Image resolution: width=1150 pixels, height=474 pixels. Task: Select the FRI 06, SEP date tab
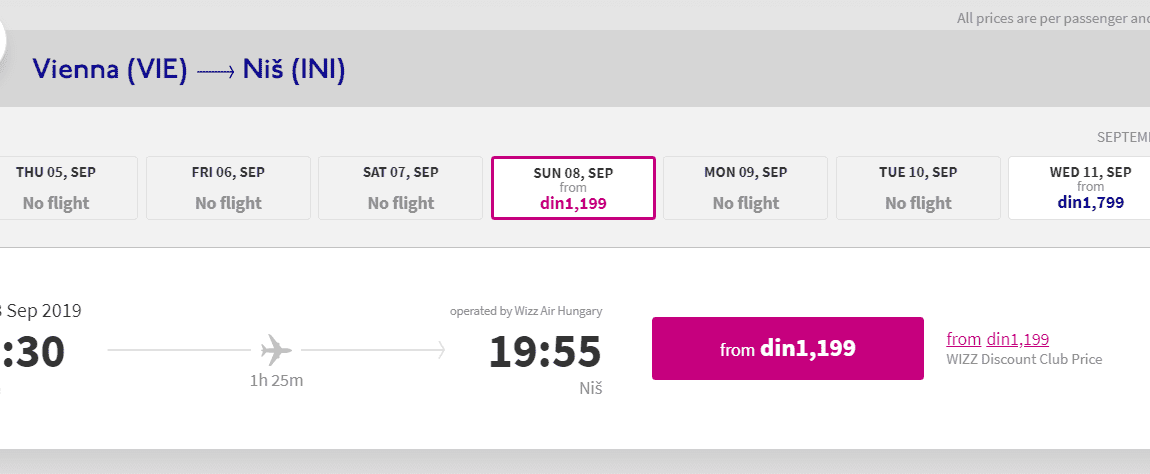pyautogui.click(x=228, y=188)
